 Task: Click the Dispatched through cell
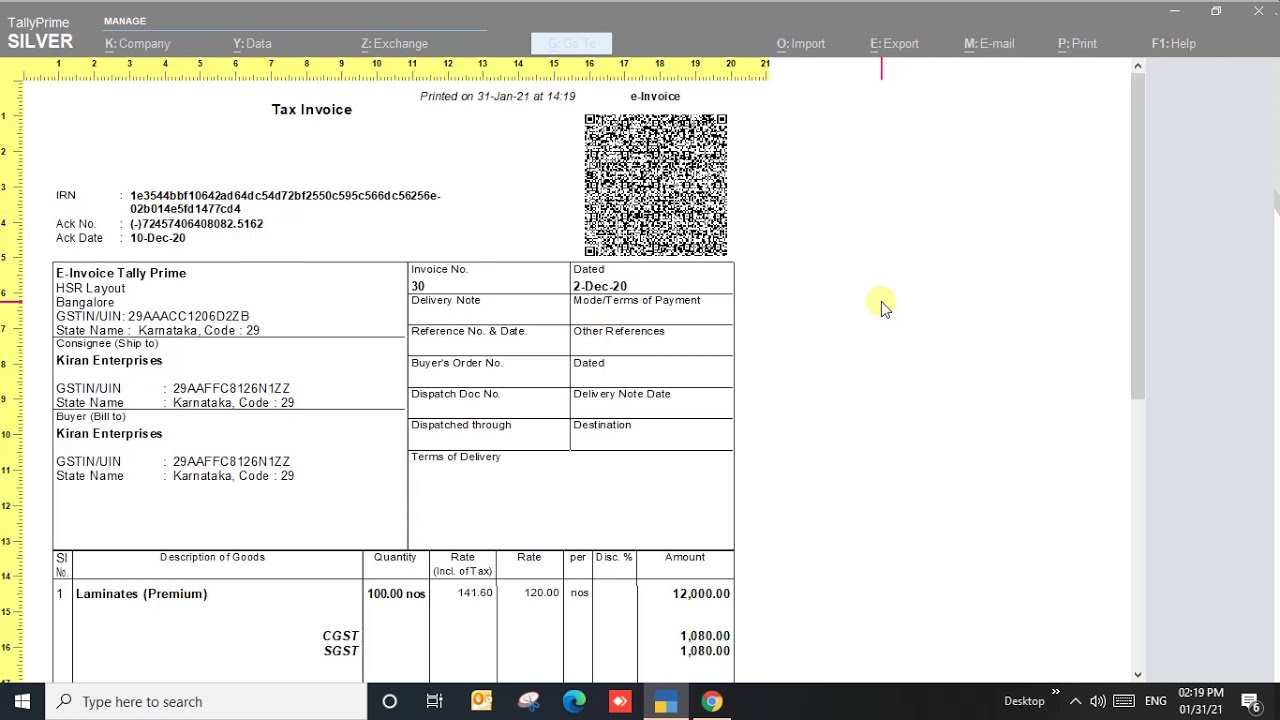click(x=489, y=433)
